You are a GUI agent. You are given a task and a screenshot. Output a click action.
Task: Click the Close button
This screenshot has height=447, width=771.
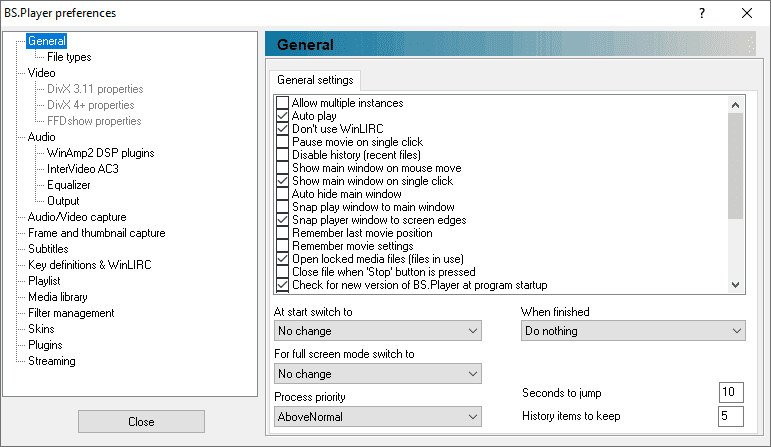(141, 422)
